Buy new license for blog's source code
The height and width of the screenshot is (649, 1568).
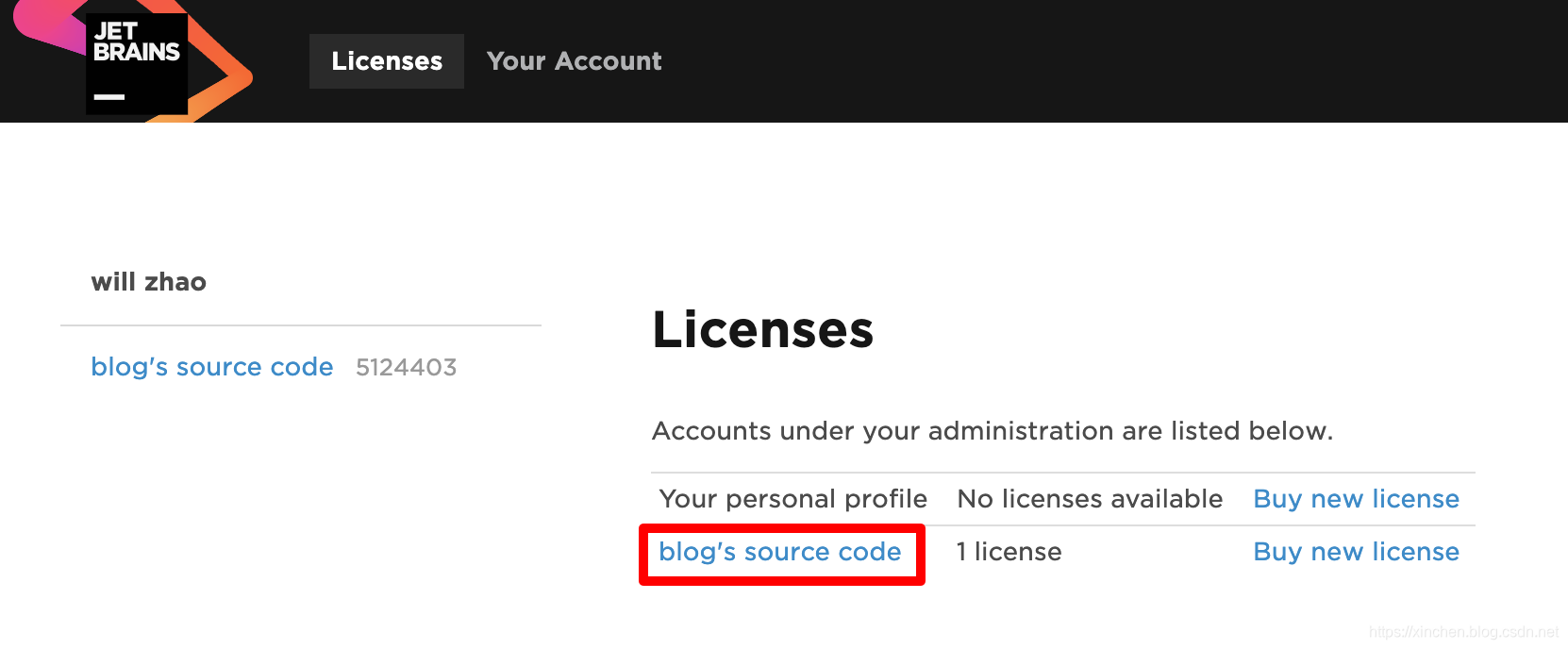pos(1356,552)
